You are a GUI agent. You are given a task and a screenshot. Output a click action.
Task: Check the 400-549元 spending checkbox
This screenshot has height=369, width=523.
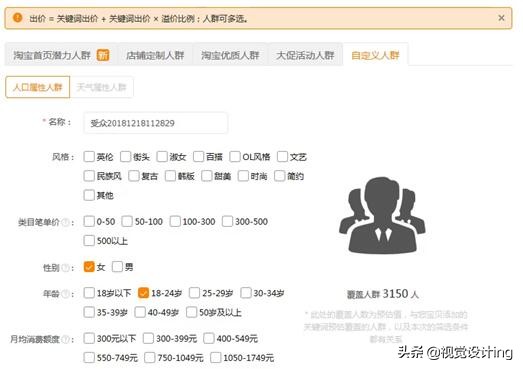(209, 338)
